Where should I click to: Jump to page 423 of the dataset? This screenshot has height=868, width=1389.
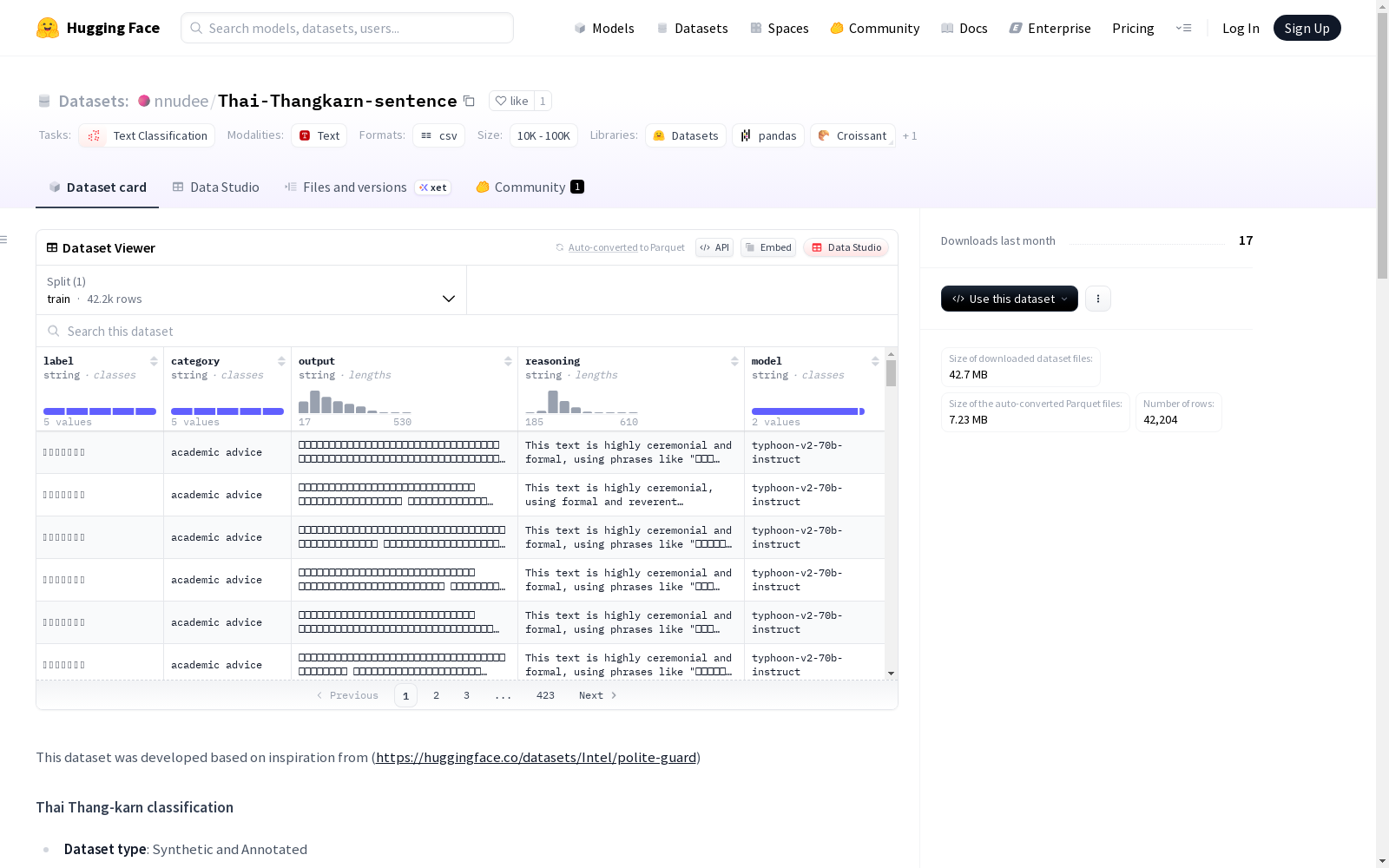coord(545,695)
